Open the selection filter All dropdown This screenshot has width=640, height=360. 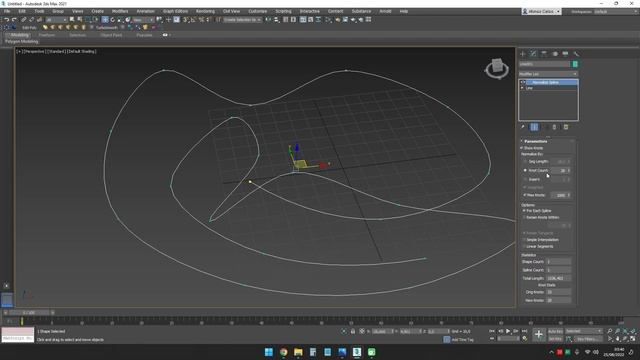(x=56, y=20)
